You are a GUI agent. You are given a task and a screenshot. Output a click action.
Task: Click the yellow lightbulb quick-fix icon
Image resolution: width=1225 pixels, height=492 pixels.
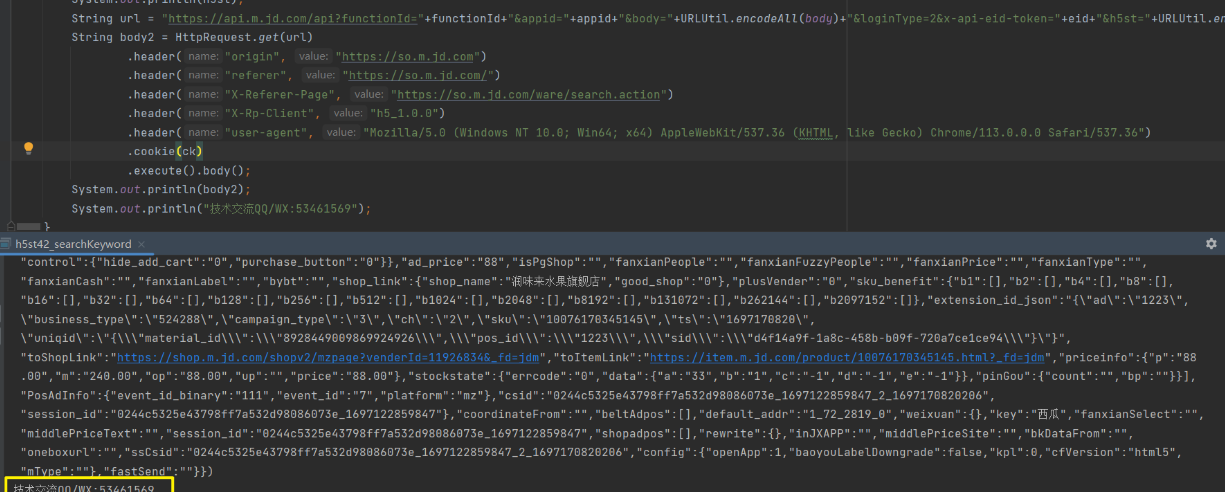tap(29, 148)
